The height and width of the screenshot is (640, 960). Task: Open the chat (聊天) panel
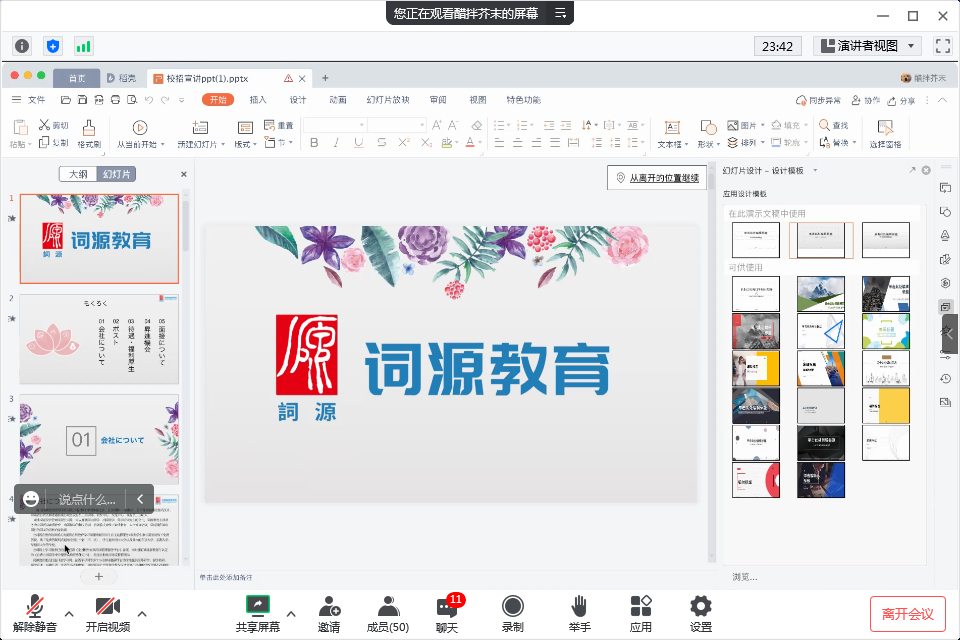coord(446,612)
